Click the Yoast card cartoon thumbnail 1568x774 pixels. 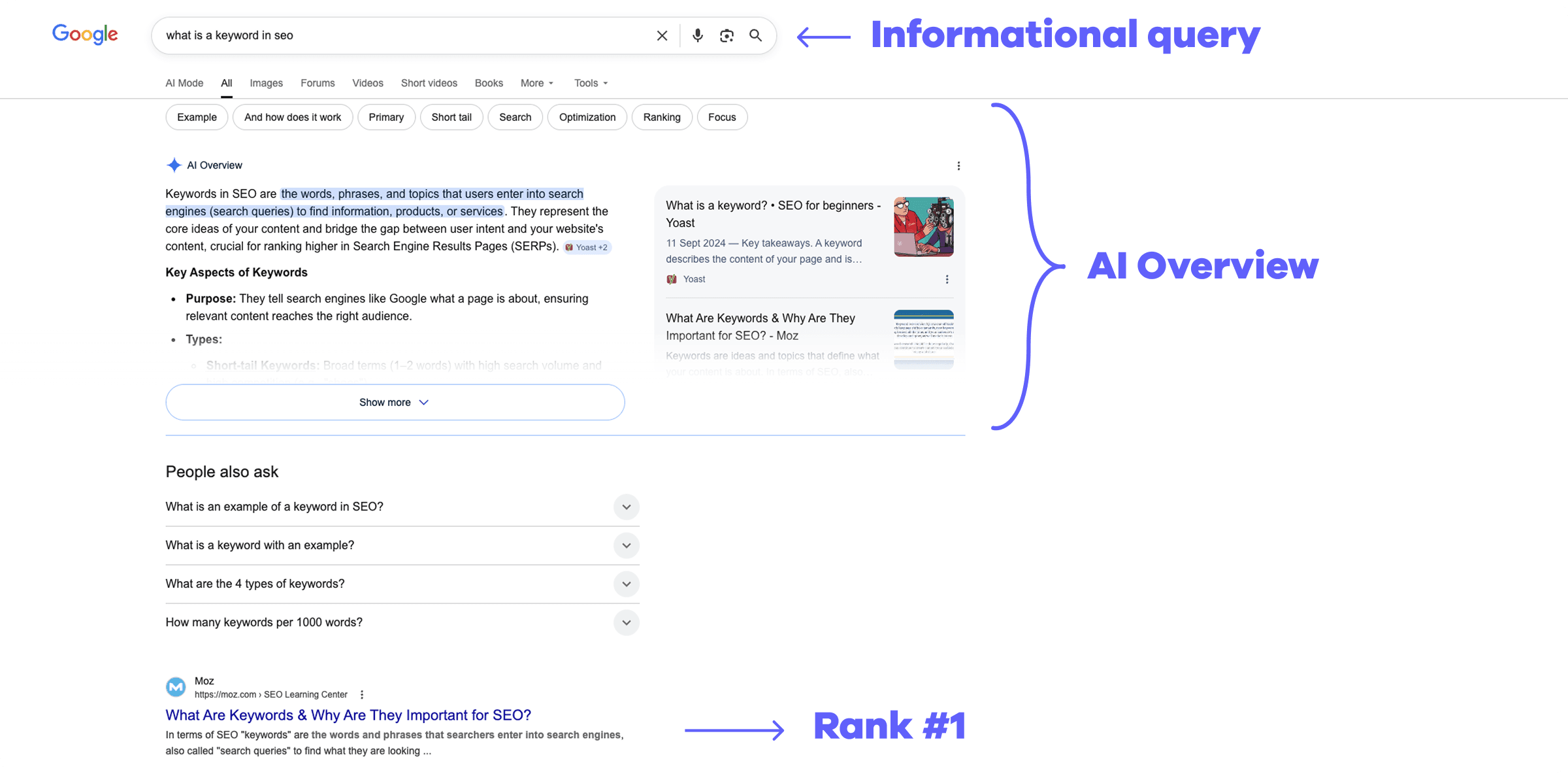pos(923,227)
